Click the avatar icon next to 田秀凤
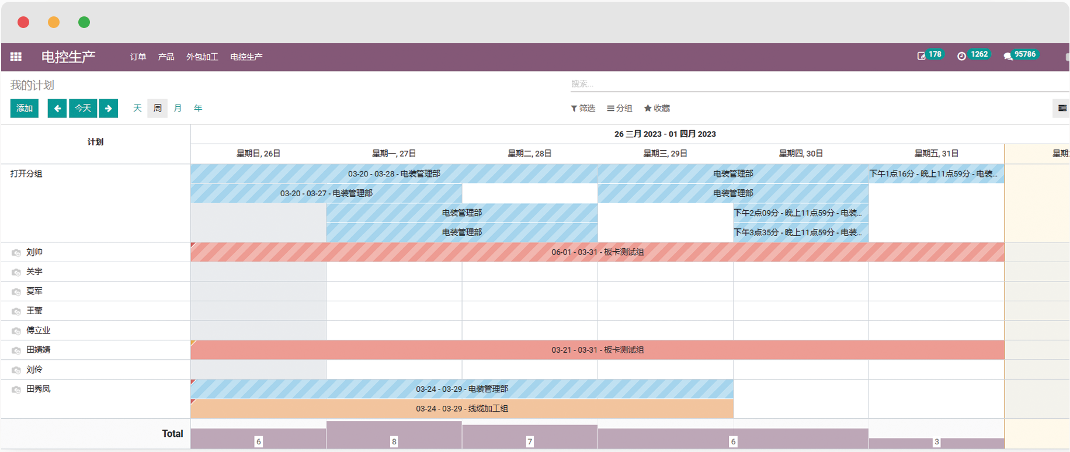 click(x=16, y=389)
